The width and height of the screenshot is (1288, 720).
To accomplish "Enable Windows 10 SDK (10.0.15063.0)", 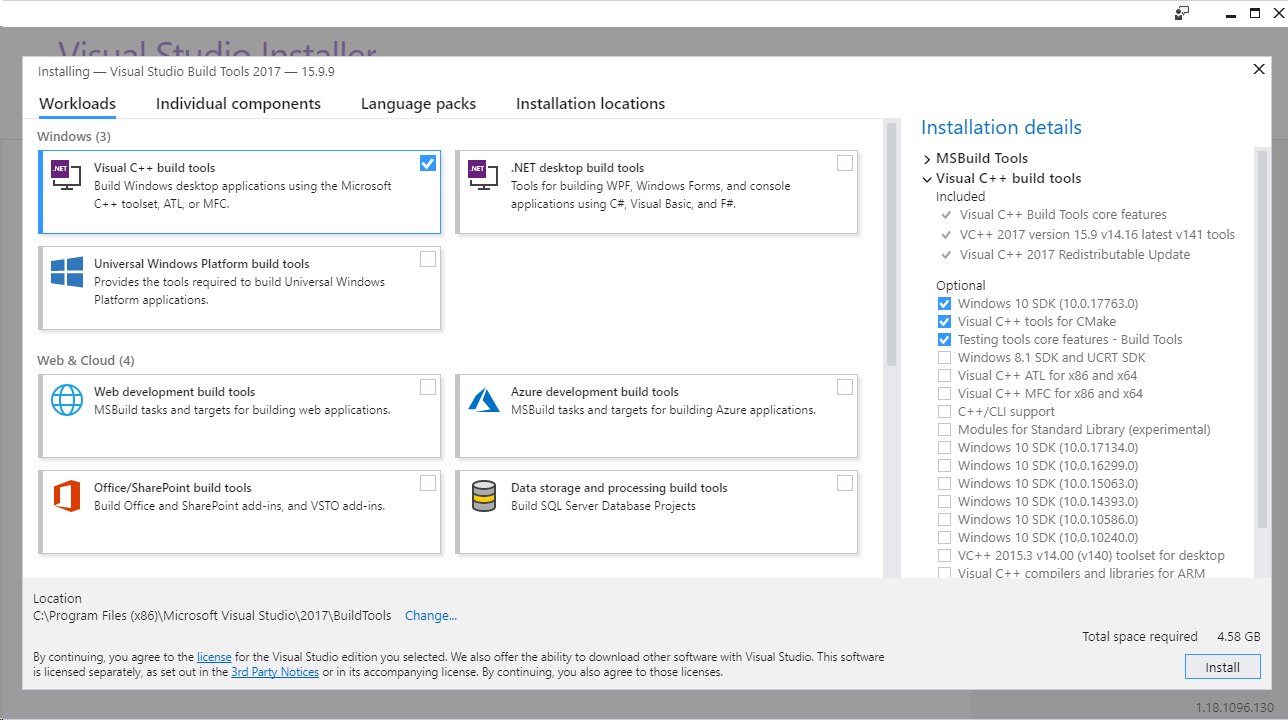I will (x=944, y=484).
